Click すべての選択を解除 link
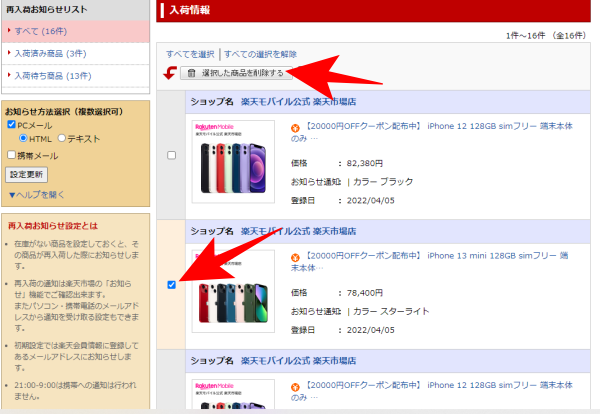This screenshot has height=414, width=600. click(x=261, y=54)
